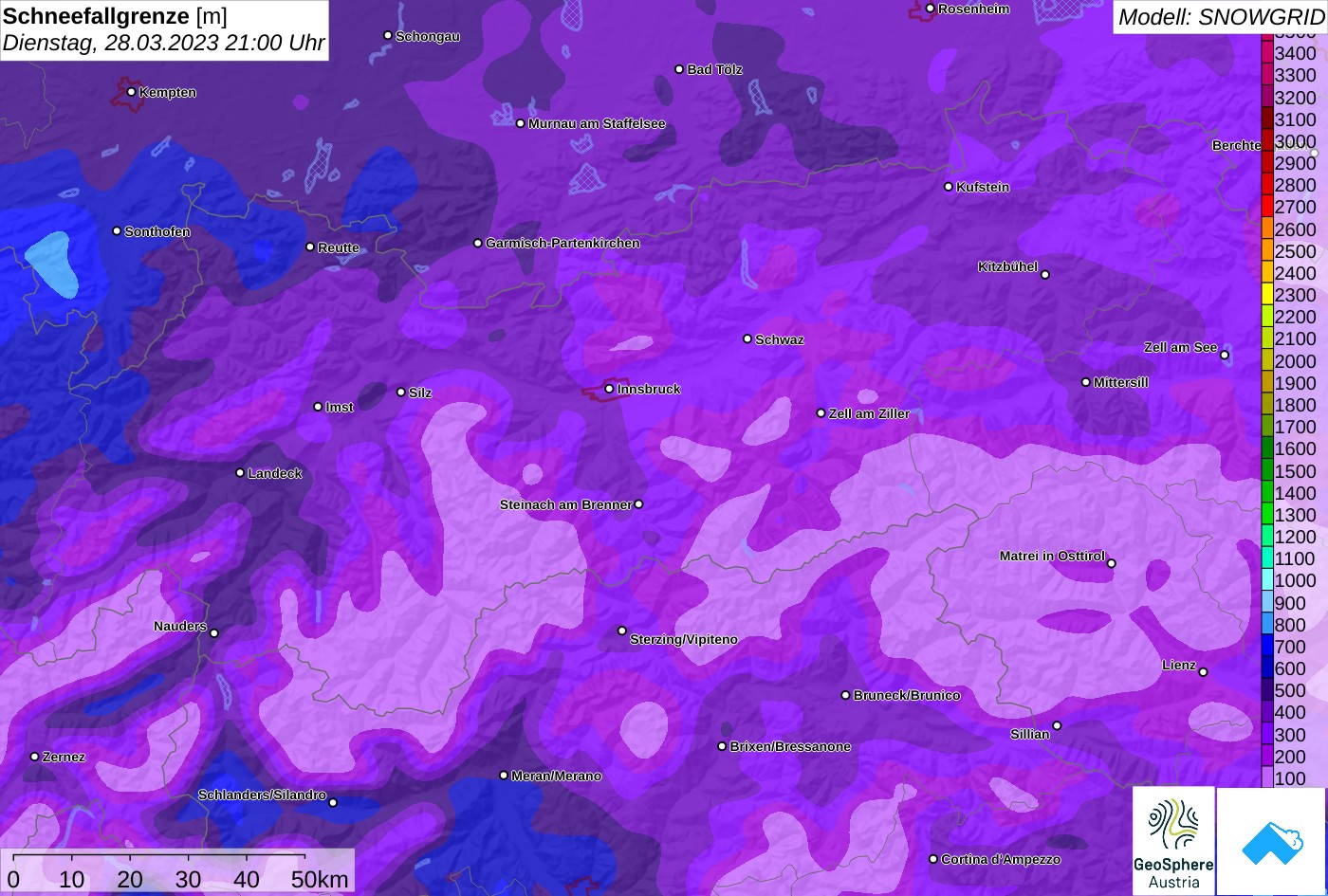Select the Rosenheim marker dot
The image size is (1328, 896).
pyautogui.click(x=930, y=9)
